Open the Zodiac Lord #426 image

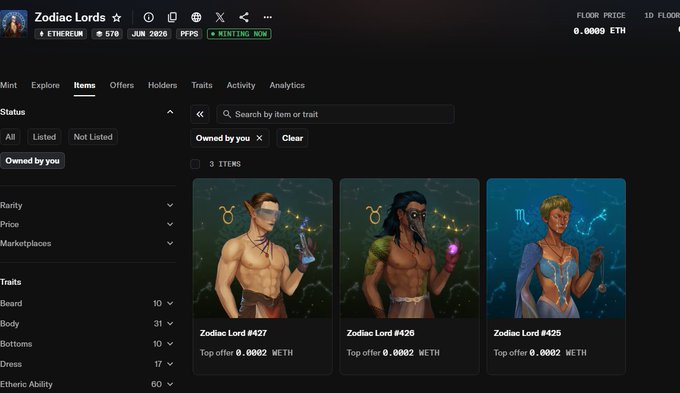tap(410, 249)
